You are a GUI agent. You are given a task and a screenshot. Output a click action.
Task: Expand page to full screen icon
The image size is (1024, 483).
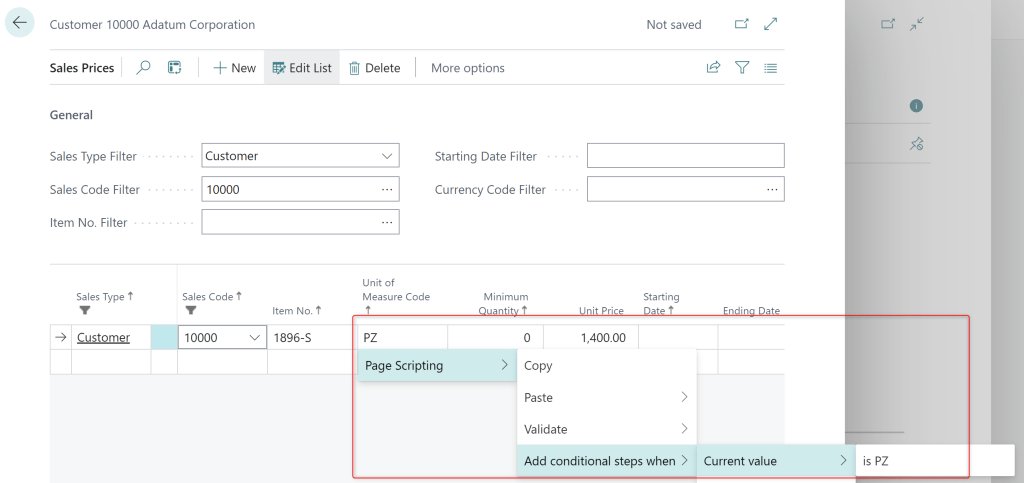(770, 24)
